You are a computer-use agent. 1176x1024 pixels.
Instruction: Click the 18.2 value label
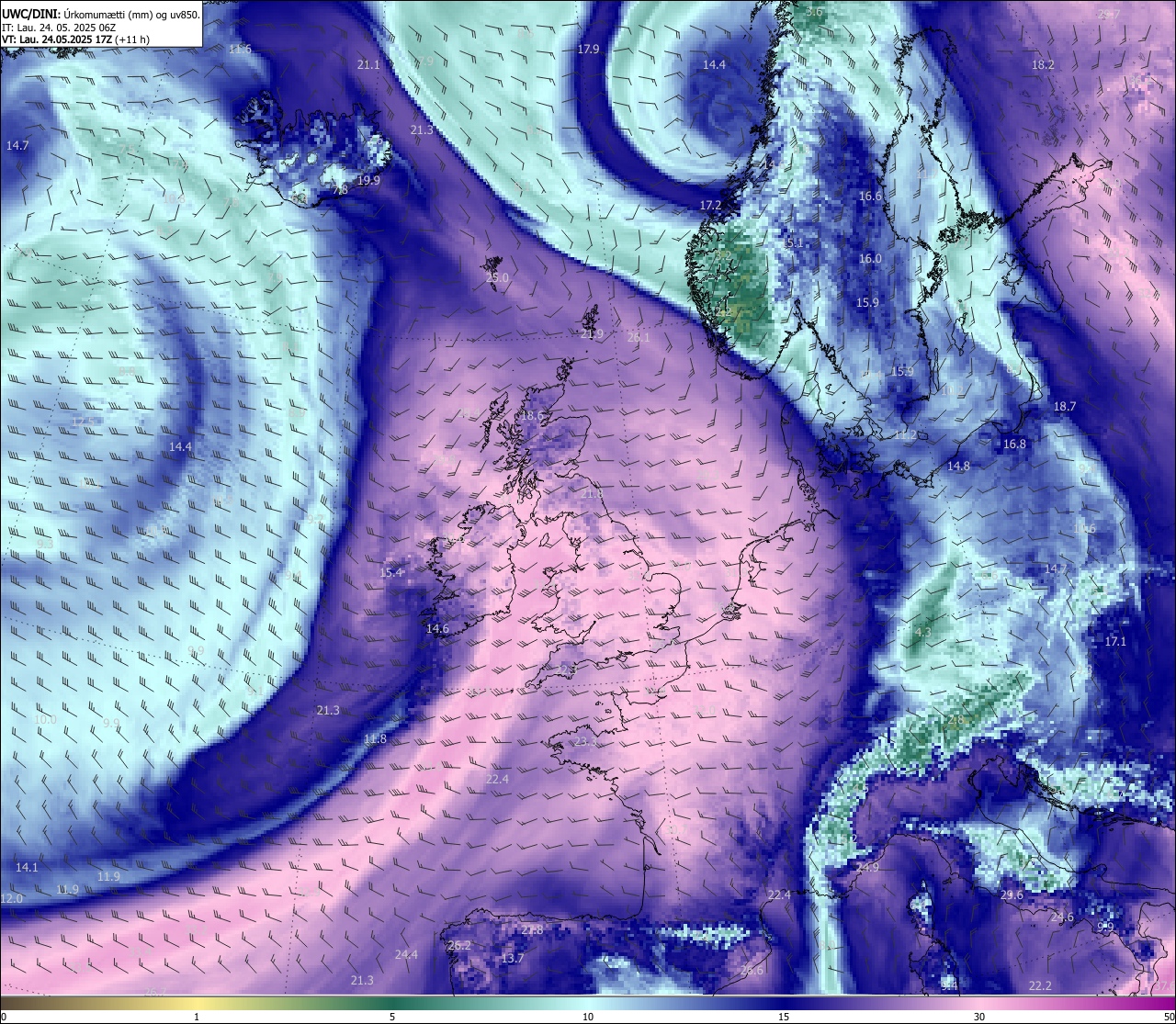pyautogui.click(x=1043, y=64)
